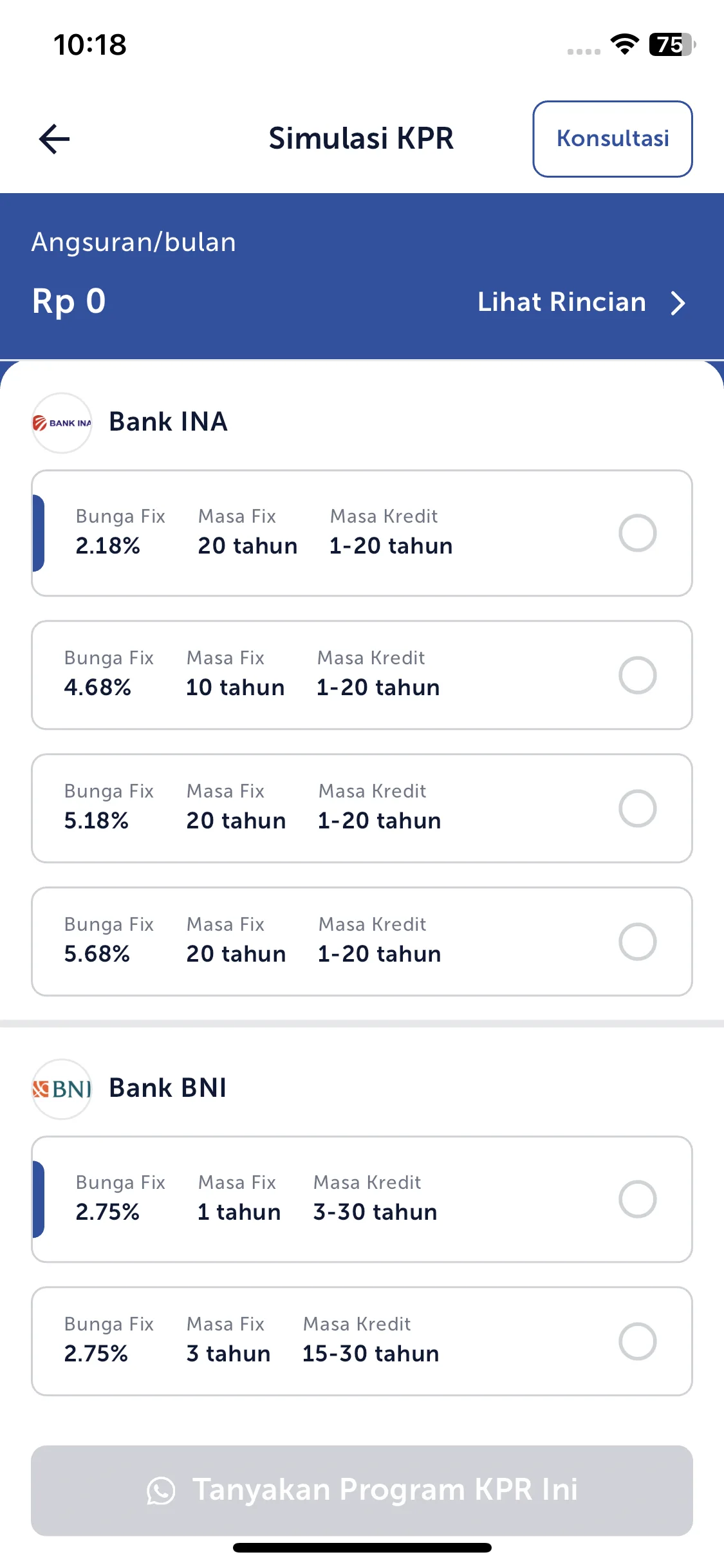Viewport: 724px width, 1568px height.
Task: Tap the 10 tahun Masa Fix card
Action: point(362,675)
